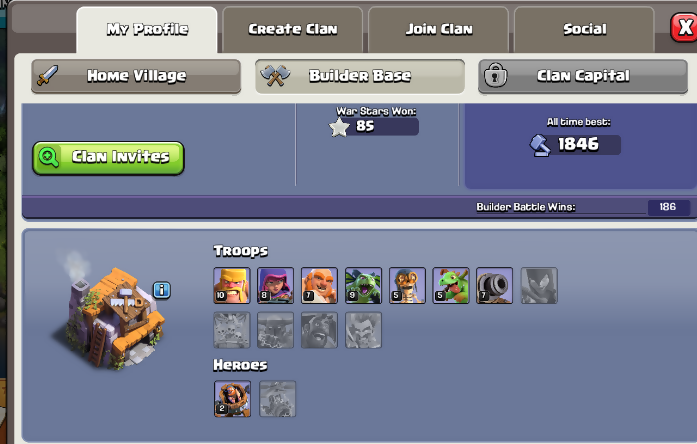Show the Home Village profile
The height and width of the screenshot is (444, 697).
coord(136,76)
